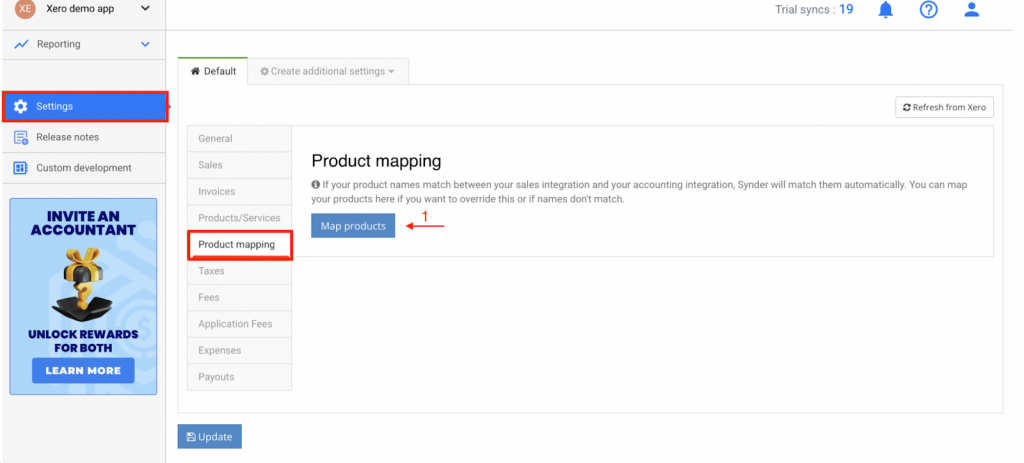Expand the Xero demo app dropdown
This screenshot has width=1024, height=463.
tap(146, 9)
